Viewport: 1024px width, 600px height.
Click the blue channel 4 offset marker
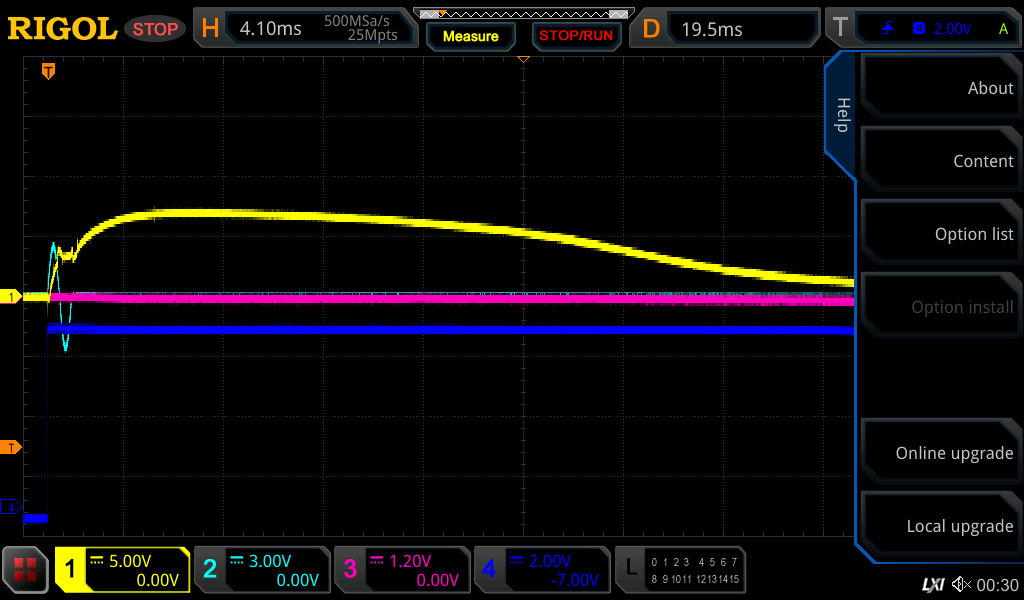tap(12, 507)
